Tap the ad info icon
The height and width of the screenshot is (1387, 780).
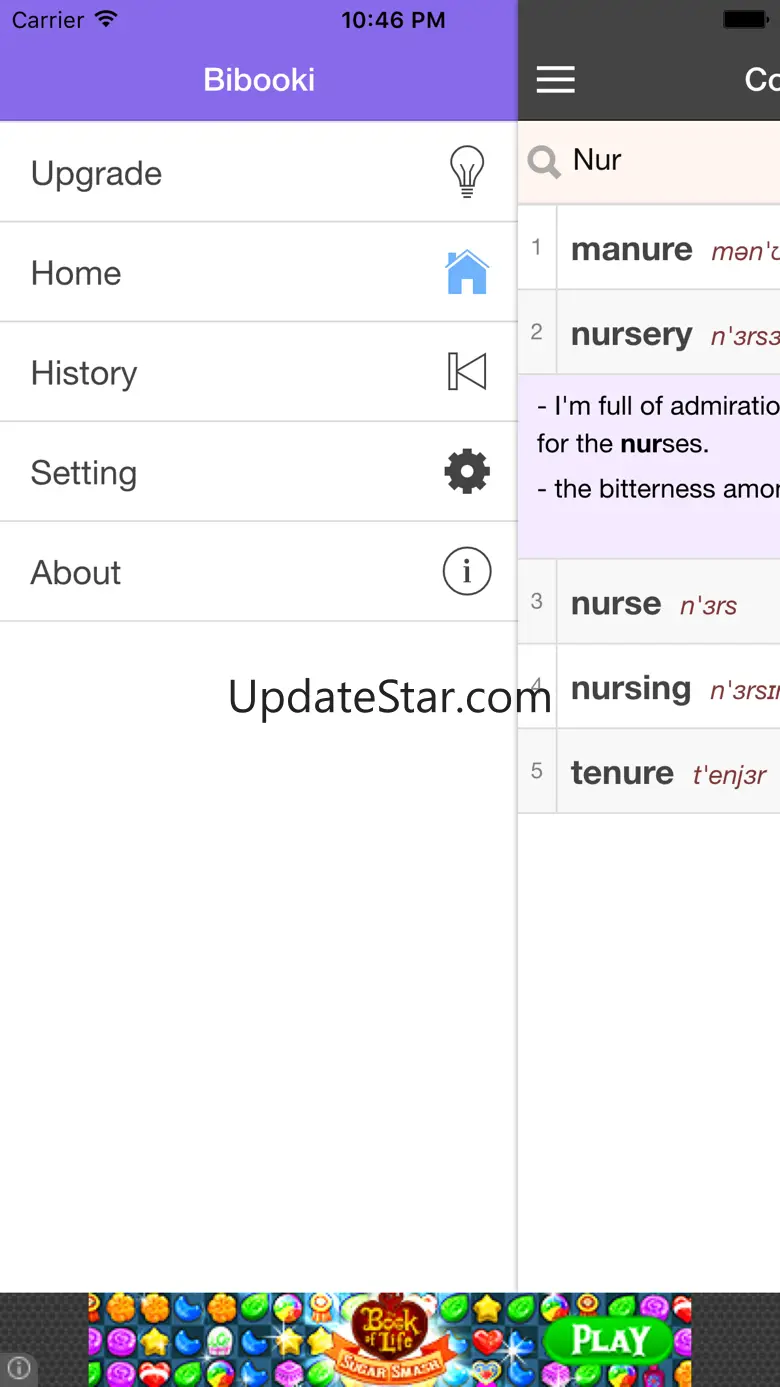coord(19,1367)
